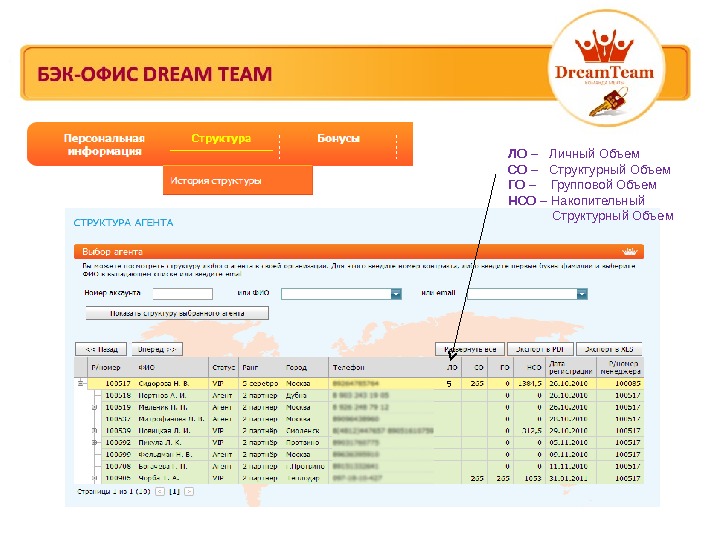
Task: Expand the tree node of row 100392
Action: tap(95, 443)
